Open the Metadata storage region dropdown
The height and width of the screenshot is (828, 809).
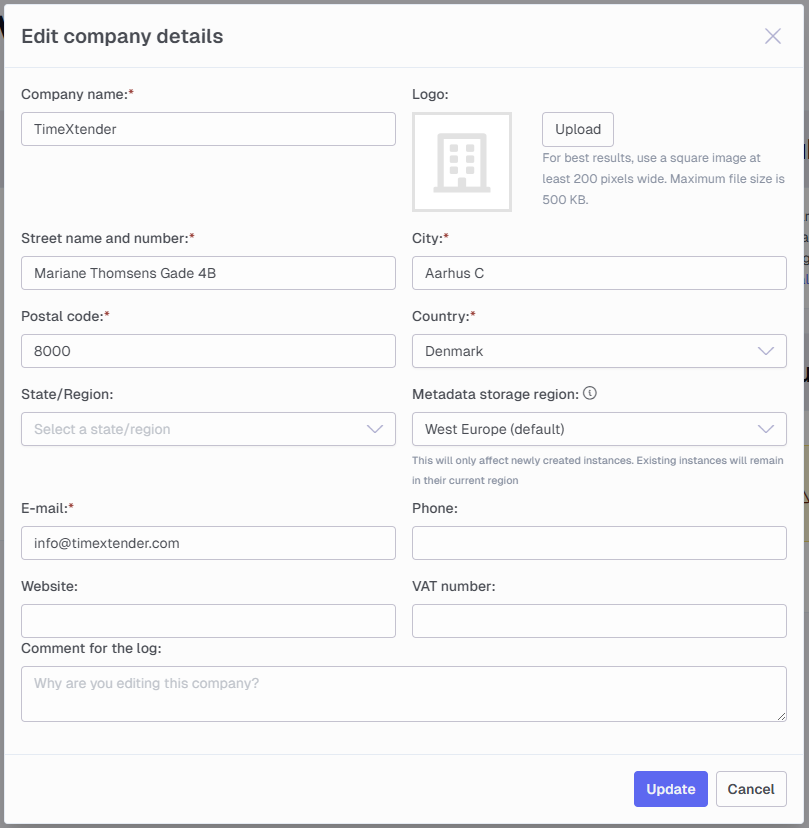[599, 429]
